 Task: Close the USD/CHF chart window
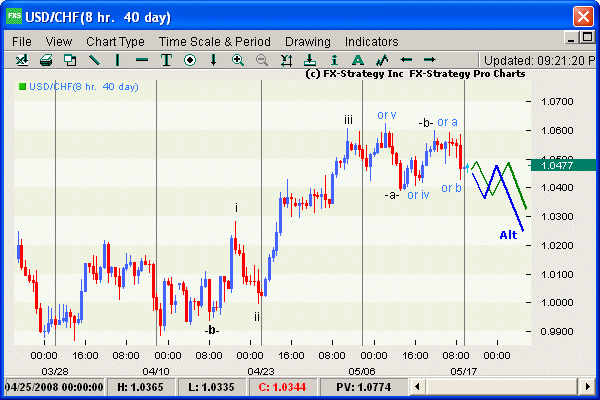[583, 17]
